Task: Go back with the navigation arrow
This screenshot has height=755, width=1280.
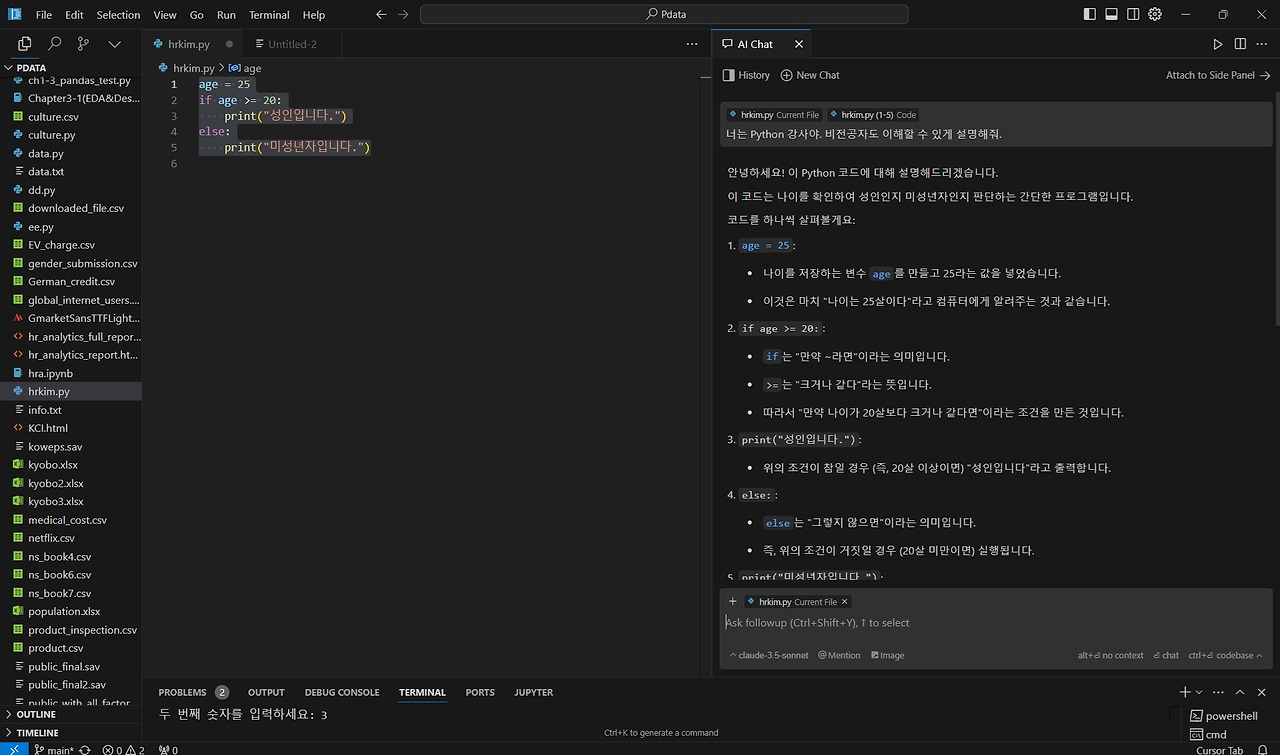Action: tap(381, 15)
